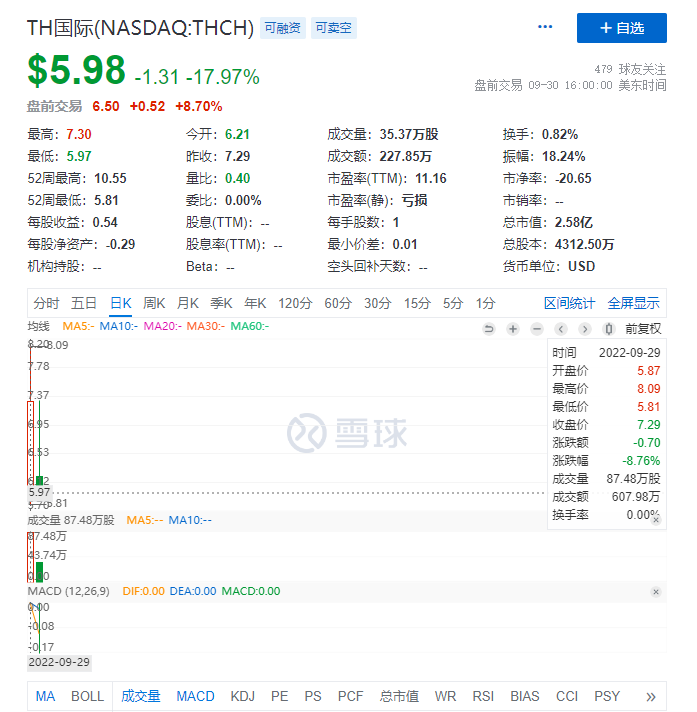Viewport: 697px width, 712px height.
Task: Select the 年K chart tab
Action: click(255, 303)
